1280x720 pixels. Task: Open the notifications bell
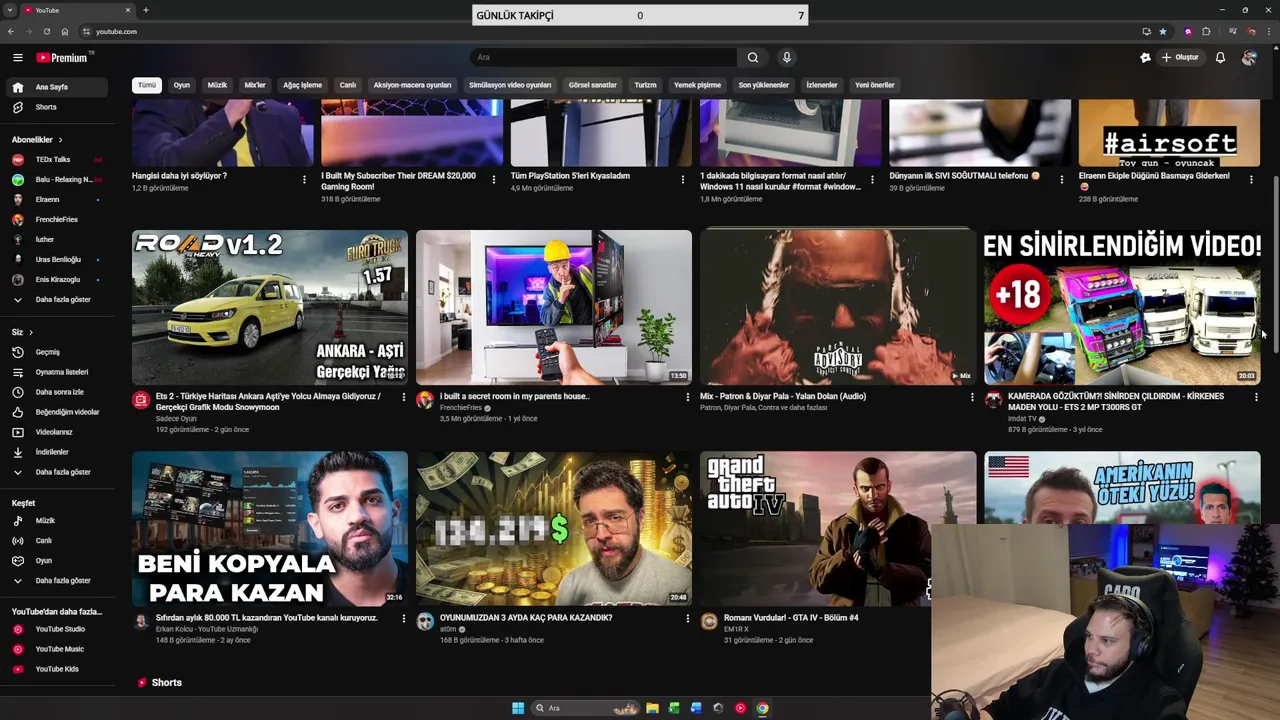[x=1220, y=58]
